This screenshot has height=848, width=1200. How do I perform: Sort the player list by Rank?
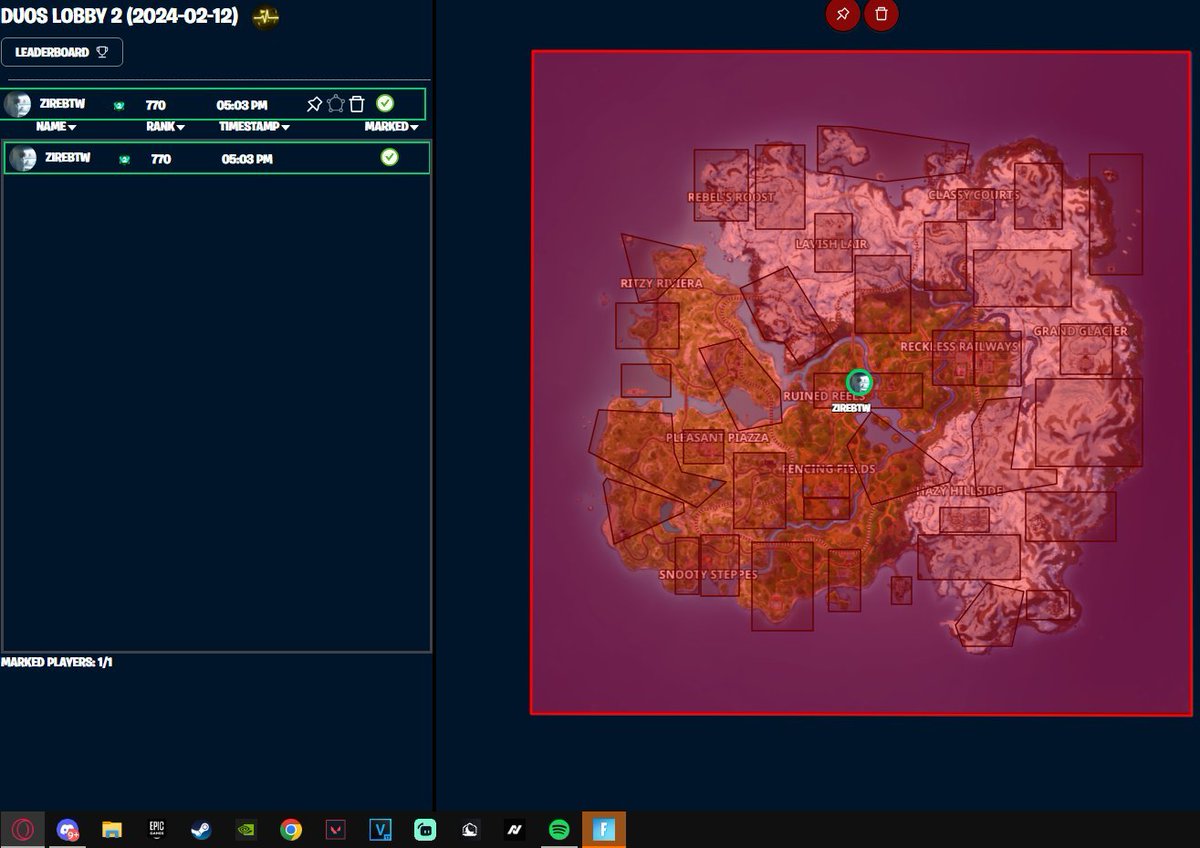165,127
